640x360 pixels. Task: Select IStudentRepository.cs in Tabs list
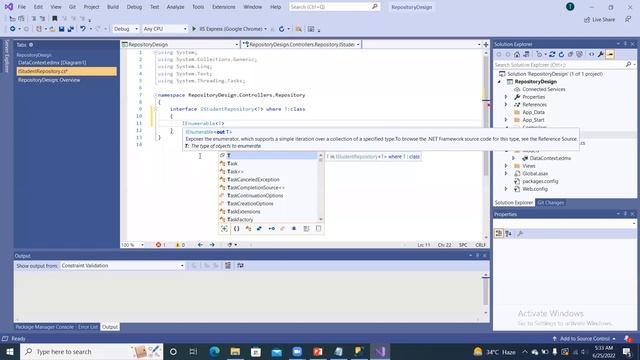(66, 71)
